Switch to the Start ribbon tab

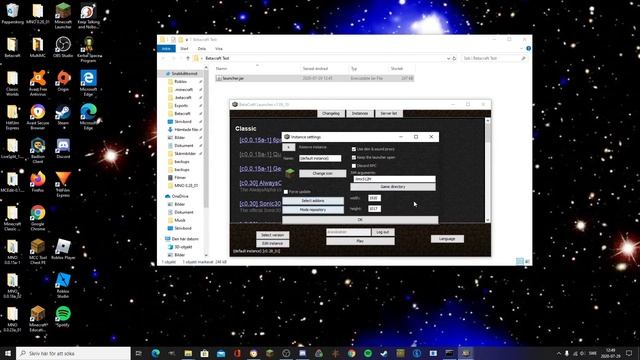click(184, 49)
